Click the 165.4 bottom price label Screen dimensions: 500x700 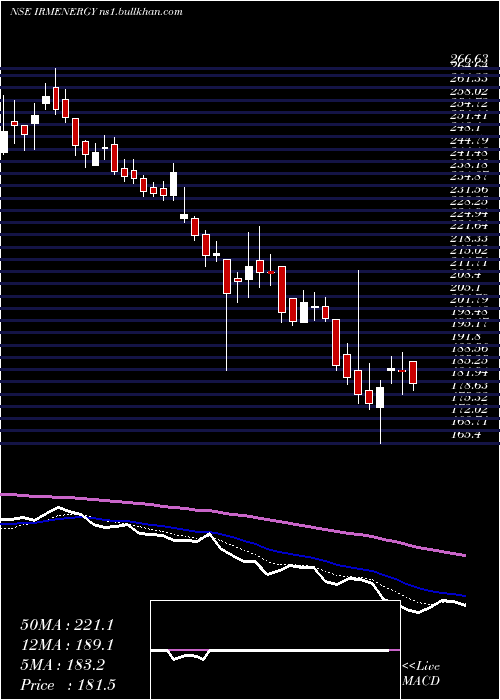coord(466,434)
